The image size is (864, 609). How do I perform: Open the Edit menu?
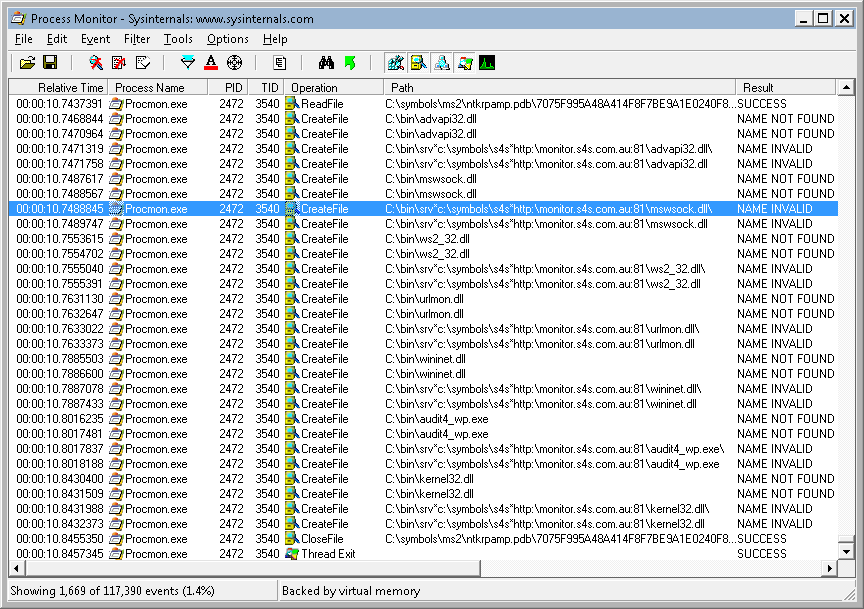tap(57, 39)
